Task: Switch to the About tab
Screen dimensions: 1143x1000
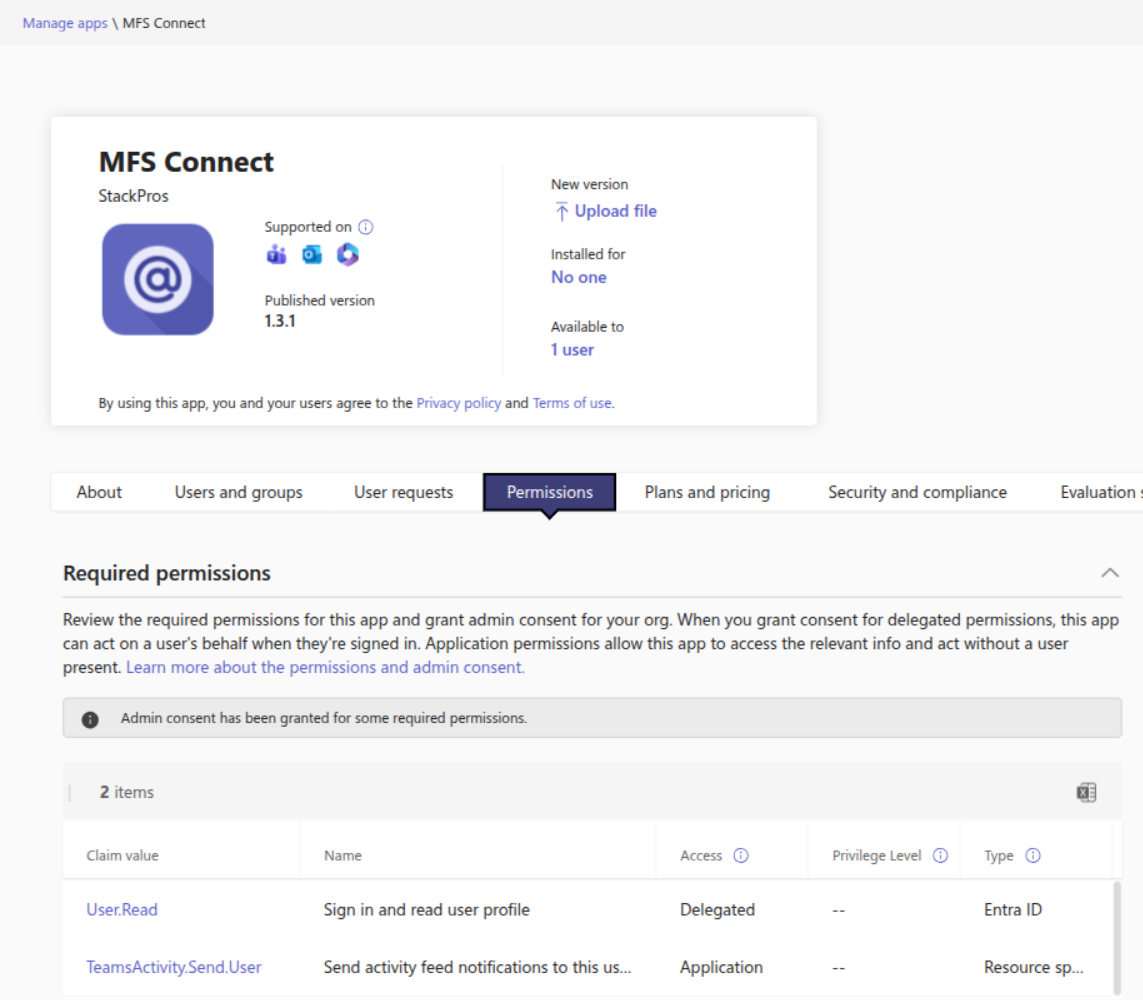Action: [99, 492]
